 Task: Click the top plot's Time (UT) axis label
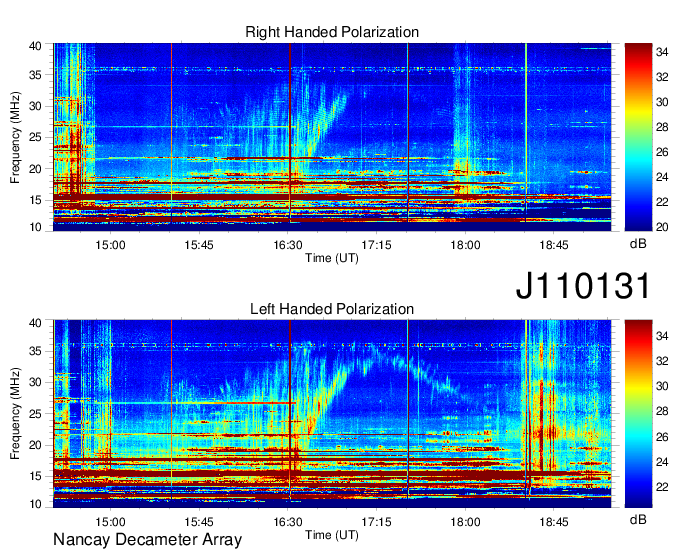[x=332, y=258]
